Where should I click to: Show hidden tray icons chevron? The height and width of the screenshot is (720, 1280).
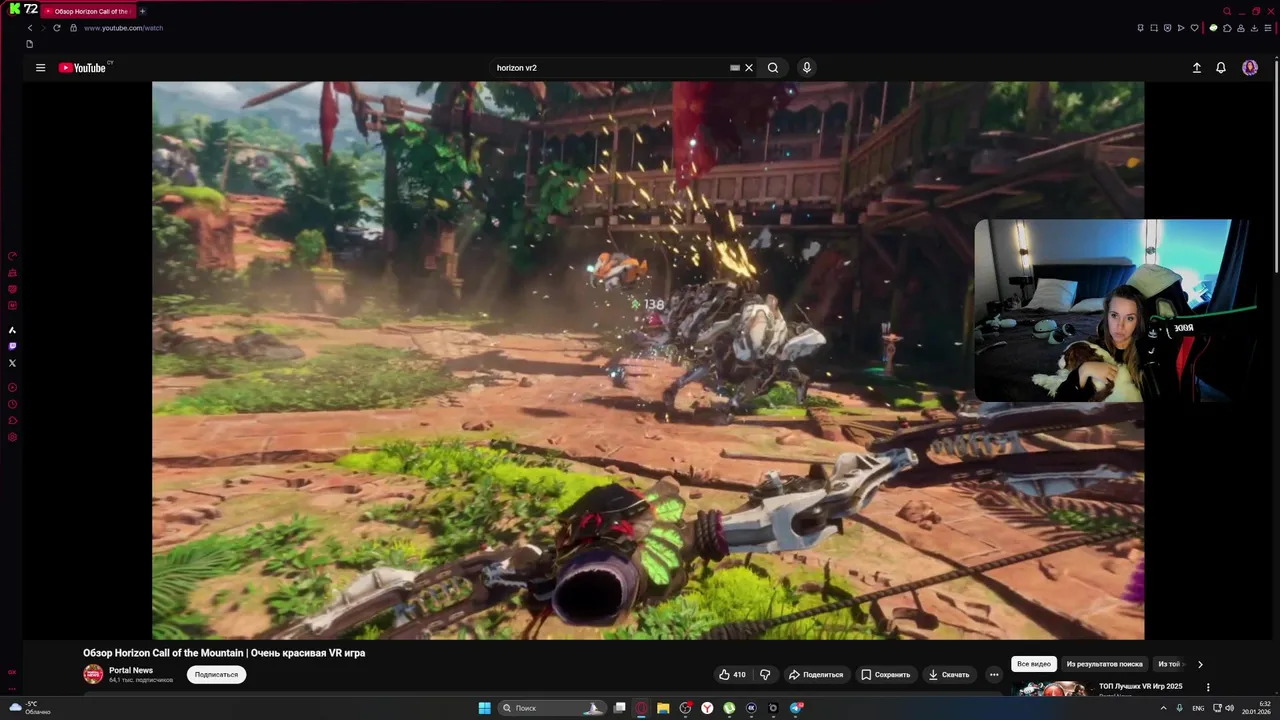1164,708
